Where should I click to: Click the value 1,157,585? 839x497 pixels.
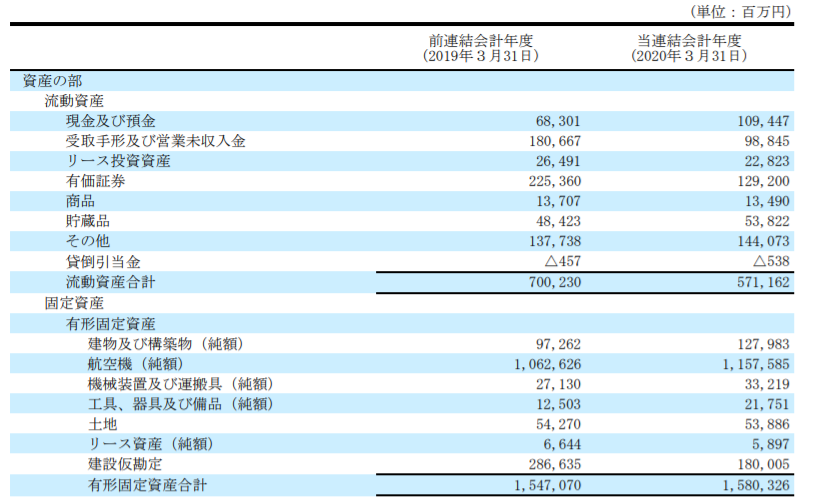pos(756,364)
